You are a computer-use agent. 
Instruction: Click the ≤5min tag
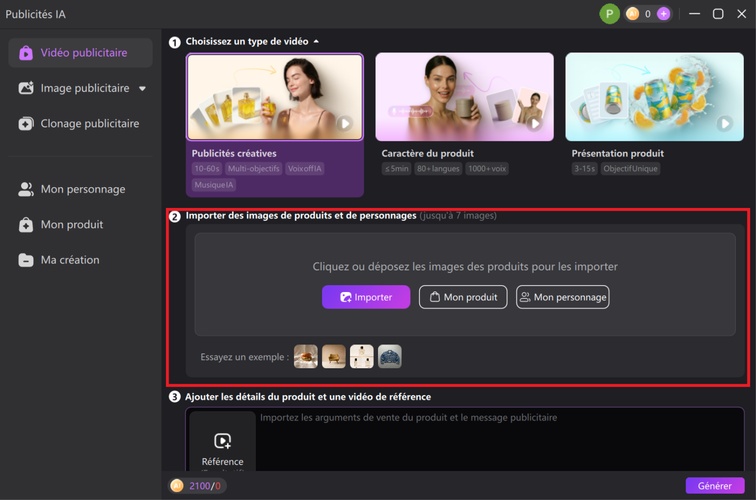point(396,169)
